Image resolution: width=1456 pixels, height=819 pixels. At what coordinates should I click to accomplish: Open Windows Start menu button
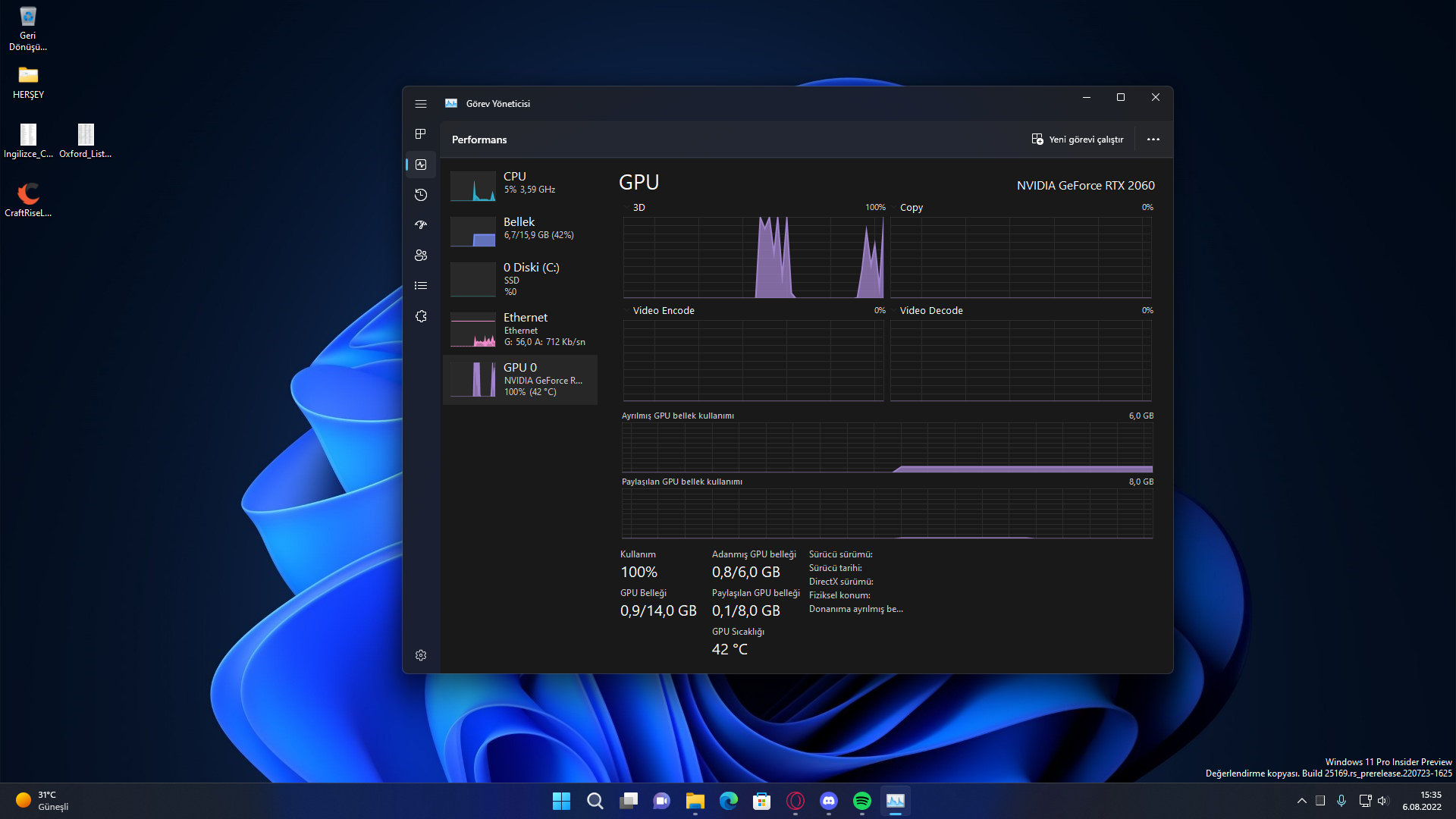click(x=561, y=801)
